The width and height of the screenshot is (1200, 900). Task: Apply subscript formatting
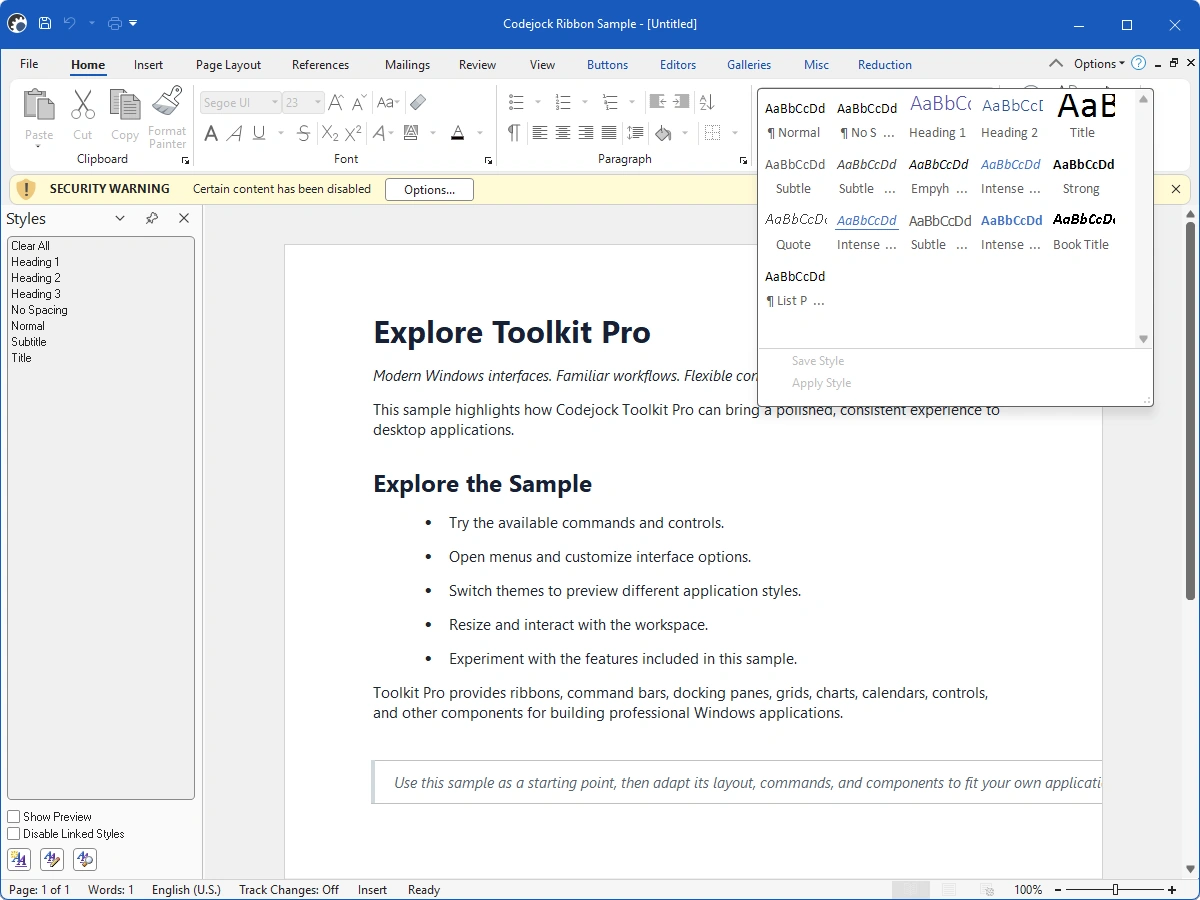(x=330, y=133)
